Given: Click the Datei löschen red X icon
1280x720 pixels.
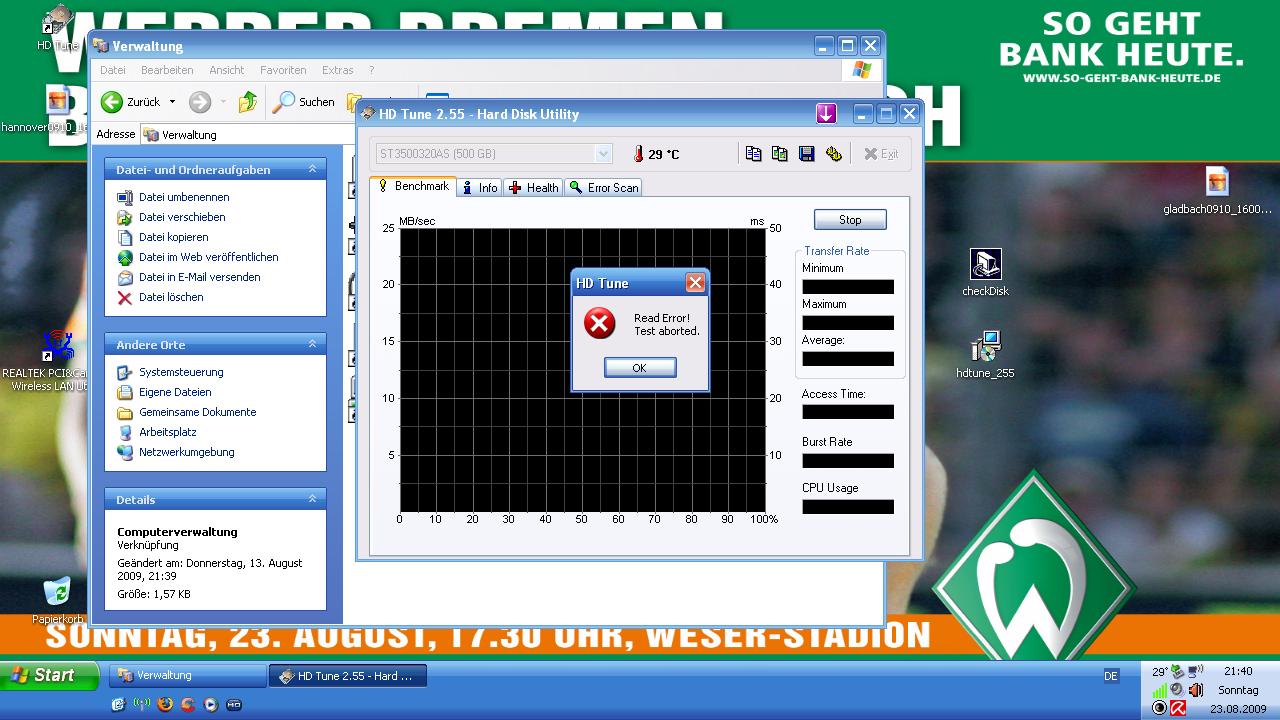Looking at the screenshot, I should click(x=125, y=297).
